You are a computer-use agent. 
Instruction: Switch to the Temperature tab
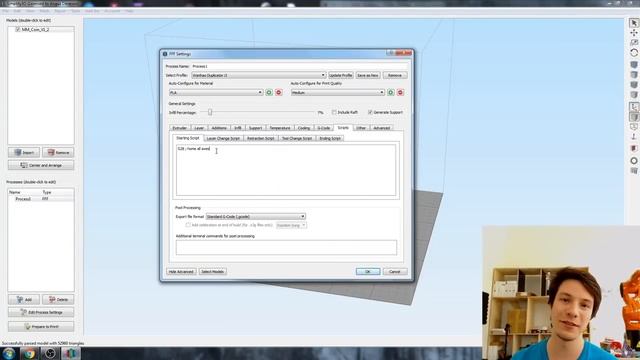[280, 128]
